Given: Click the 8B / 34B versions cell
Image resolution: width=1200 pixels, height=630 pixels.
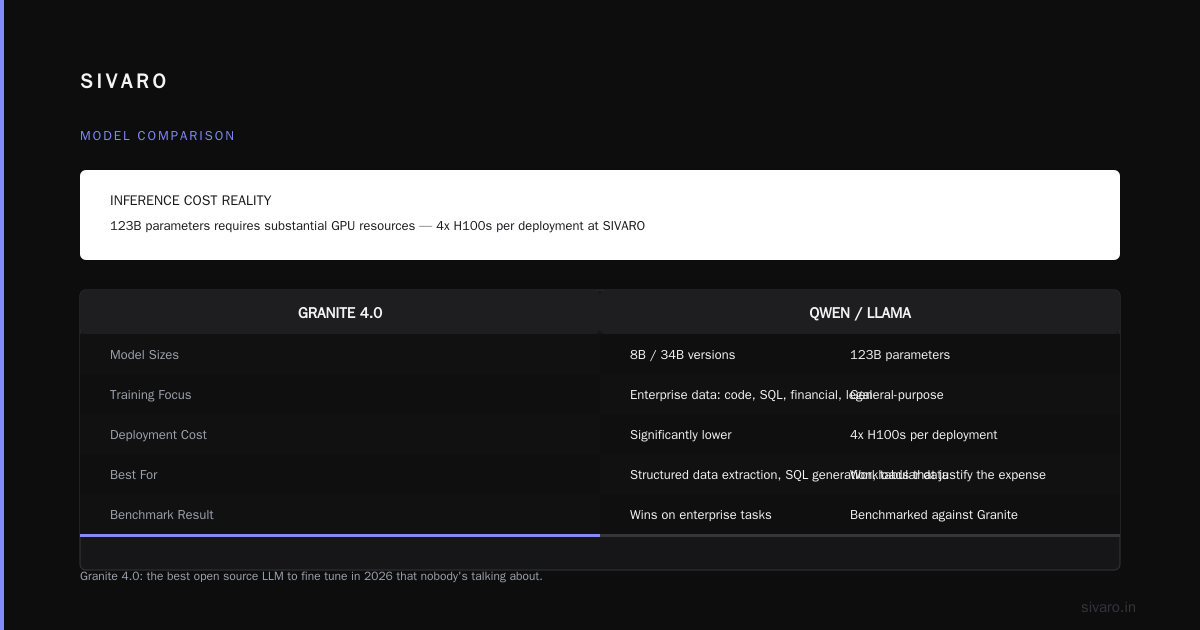Looking at the screenshot, I should click(x=682, y=355).
